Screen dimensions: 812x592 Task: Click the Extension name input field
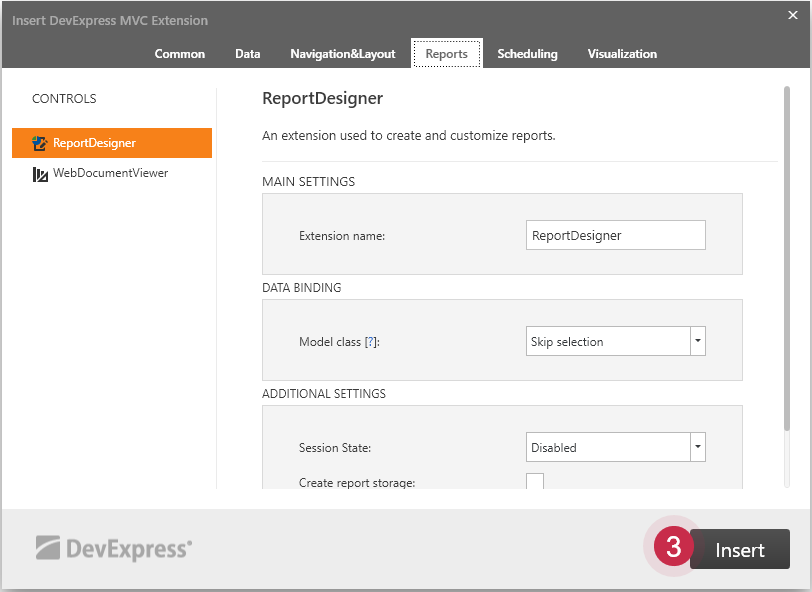615,235
